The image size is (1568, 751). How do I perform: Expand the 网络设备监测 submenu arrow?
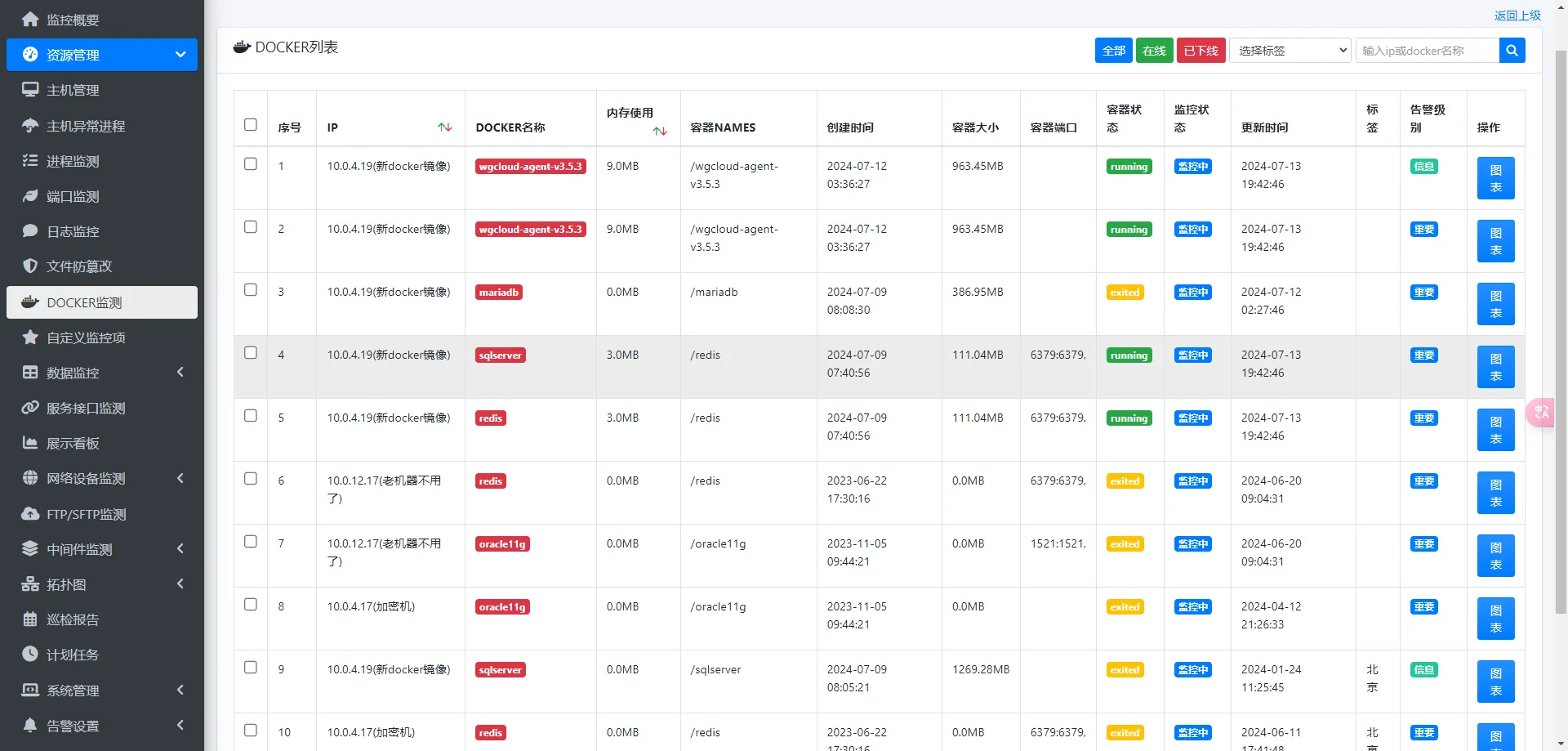[180, 477]
